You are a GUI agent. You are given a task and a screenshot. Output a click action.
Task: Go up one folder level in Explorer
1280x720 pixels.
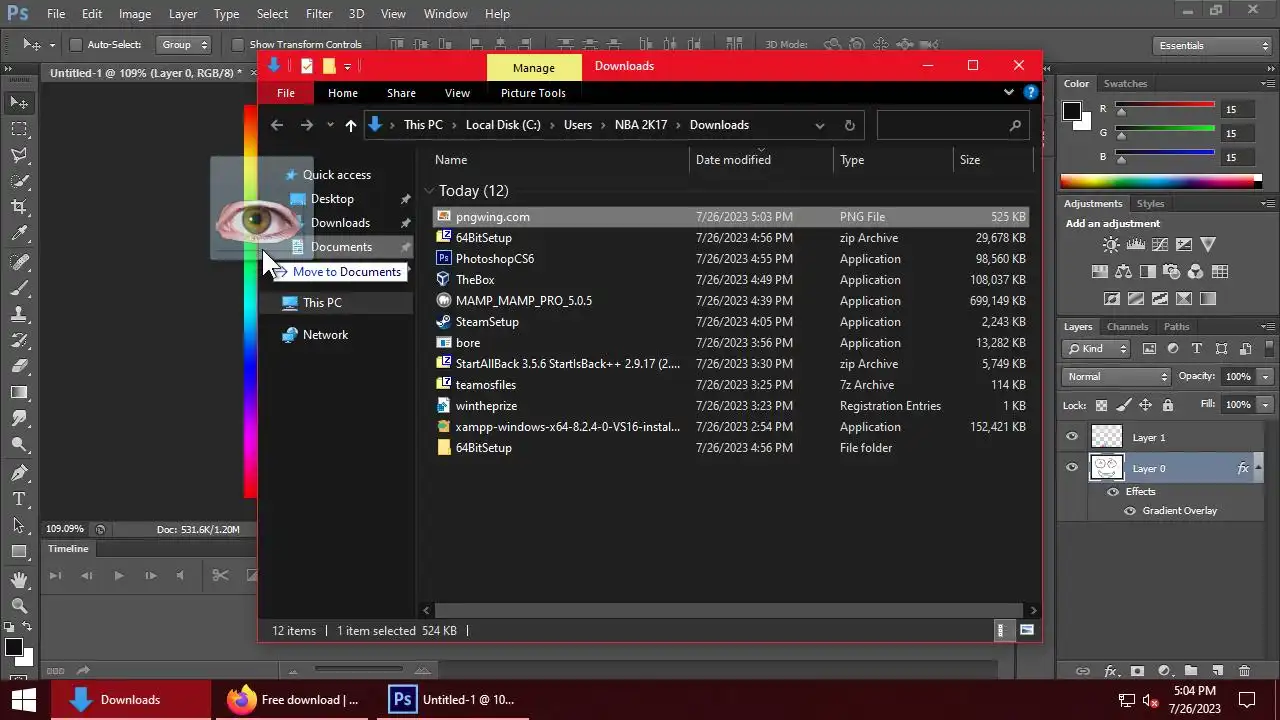(x=350, y=125)
